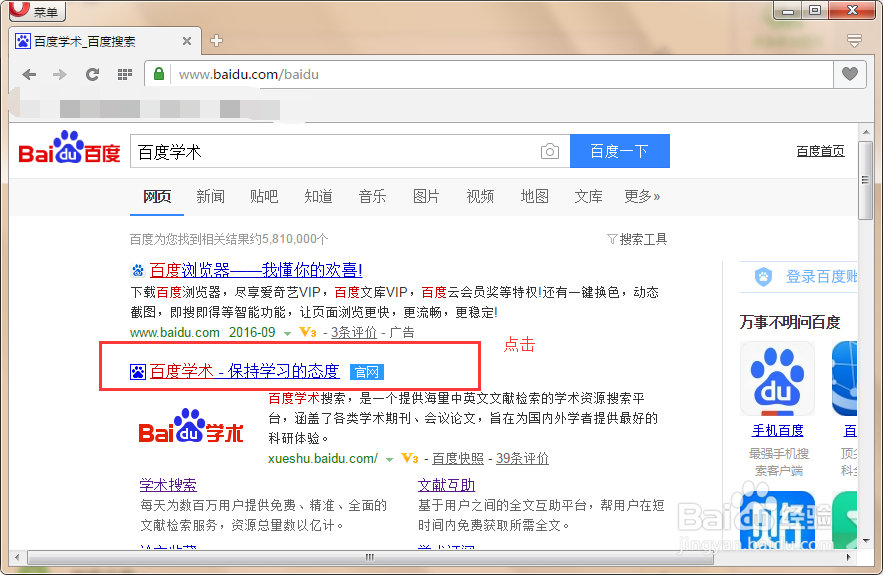Open the 百度首页 link
Image resolution: width=883 pixels, height=575 pixels.
click(820, 151)
